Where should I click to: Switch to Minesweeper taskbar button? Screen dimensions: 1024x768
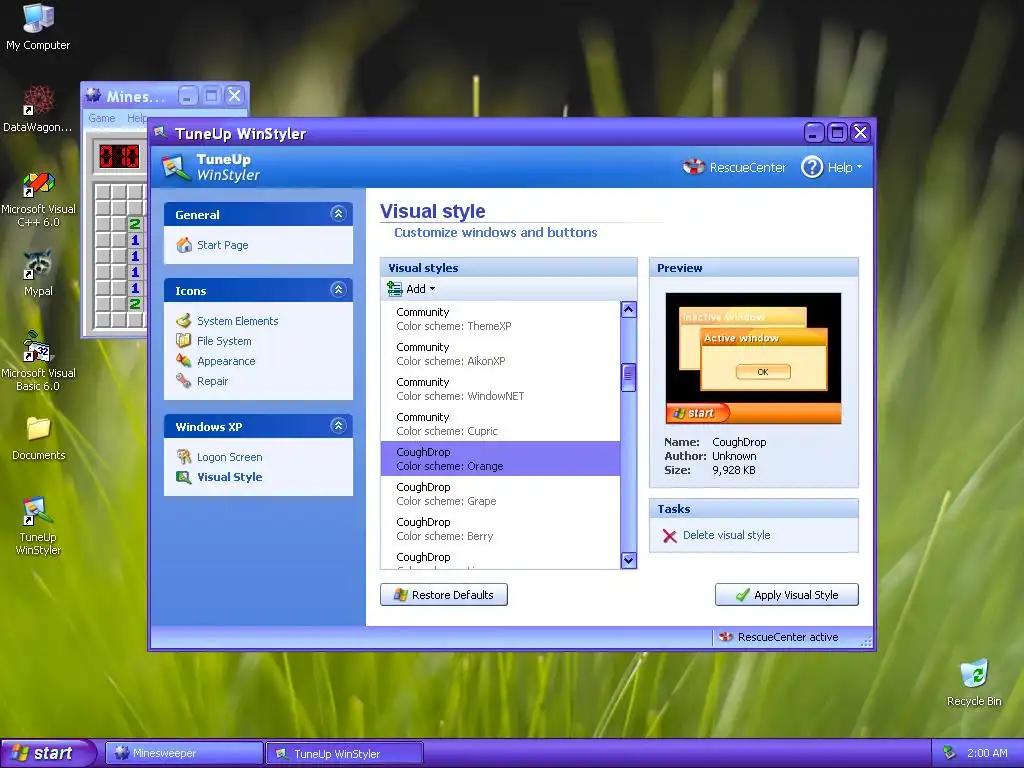[x=184, y=753]
